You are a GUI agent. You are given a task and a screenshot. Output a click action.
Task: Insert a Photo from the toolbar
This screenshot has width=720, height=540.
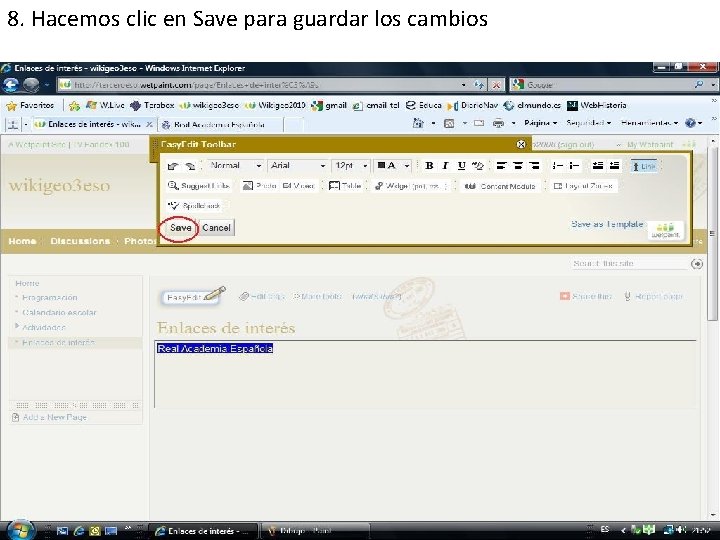point(259,186)
